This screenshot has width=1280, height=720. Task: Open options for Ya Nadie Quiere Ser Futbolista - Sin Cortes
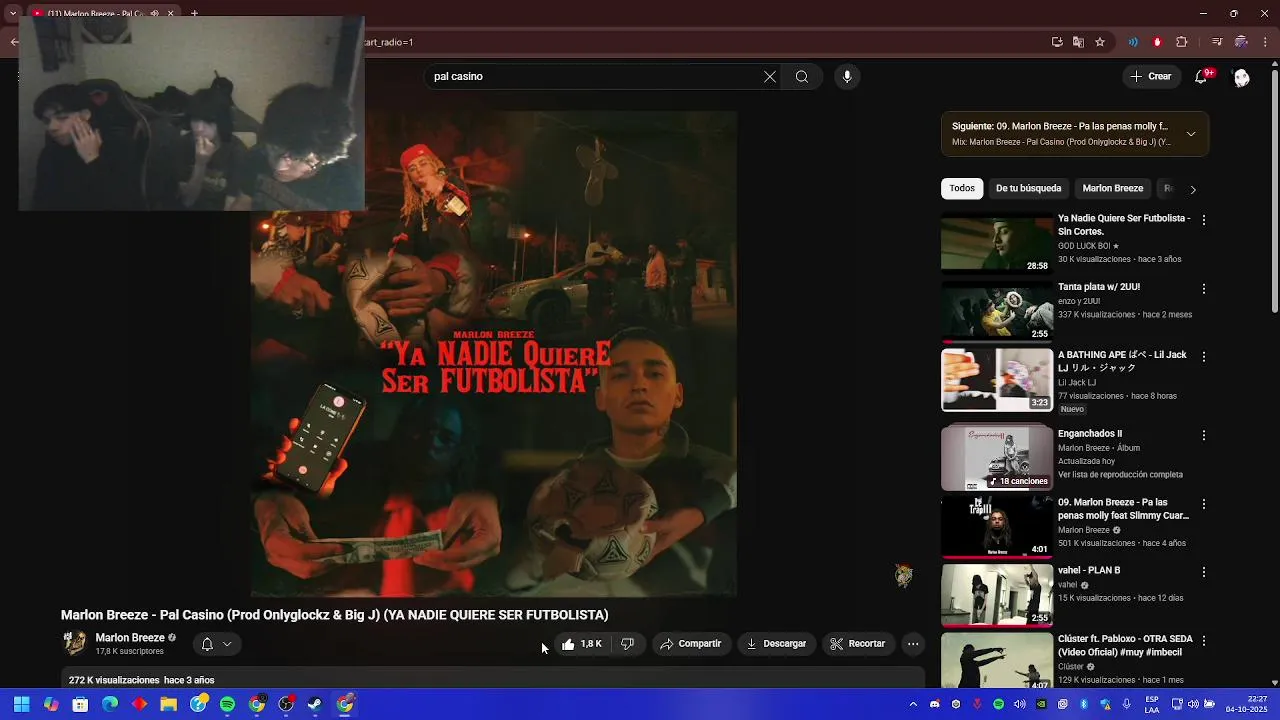click(1204, 220)
